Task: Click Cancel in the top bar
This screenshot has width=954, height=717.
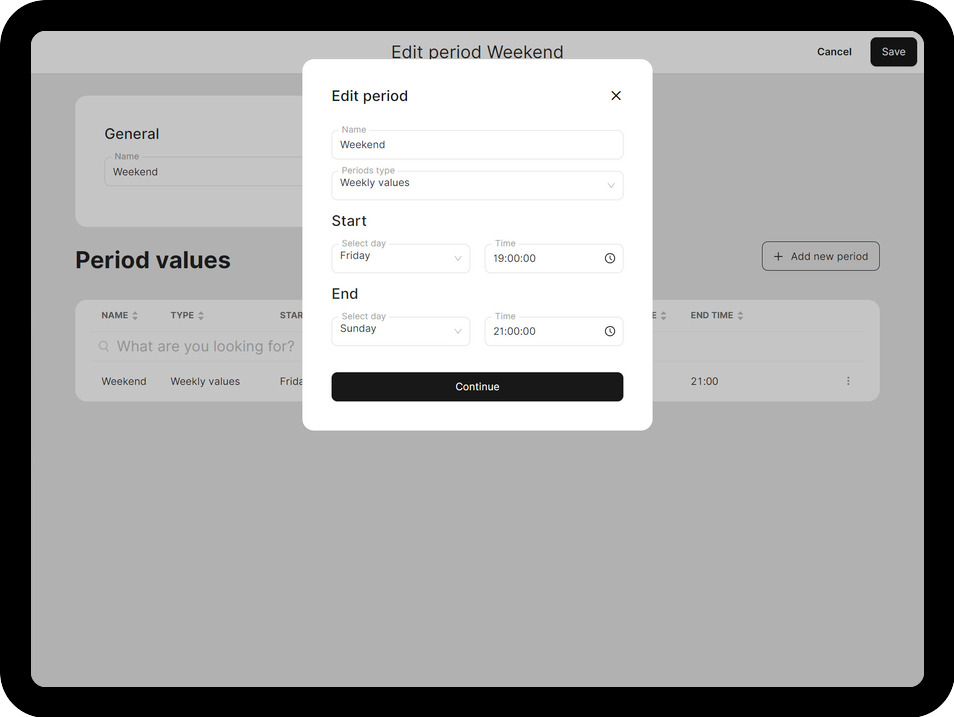Action: (x=834, y=52)
